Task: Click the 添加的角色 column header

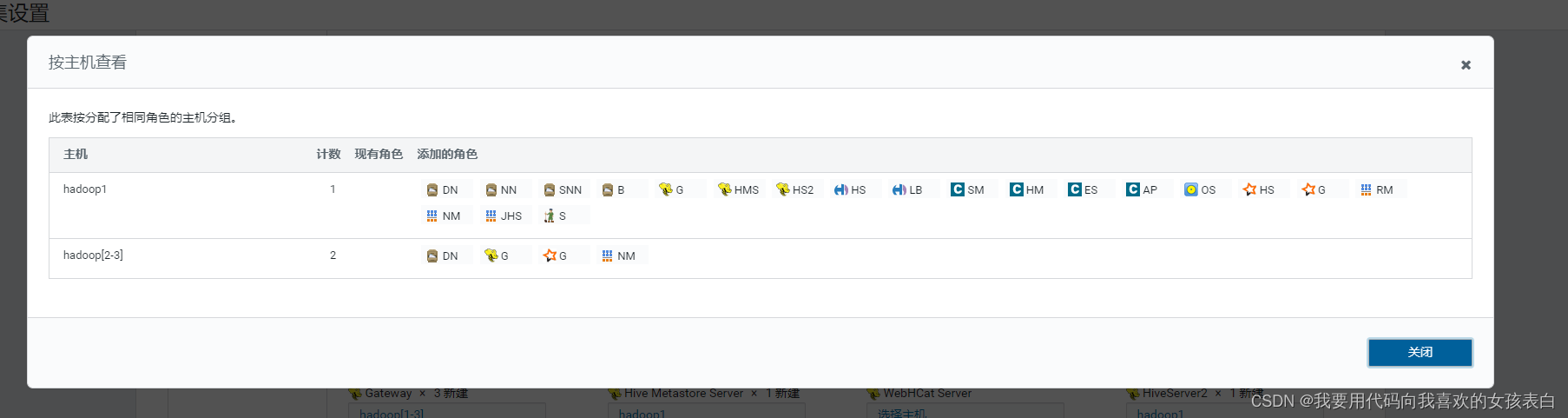Action: tap(447, 154)
